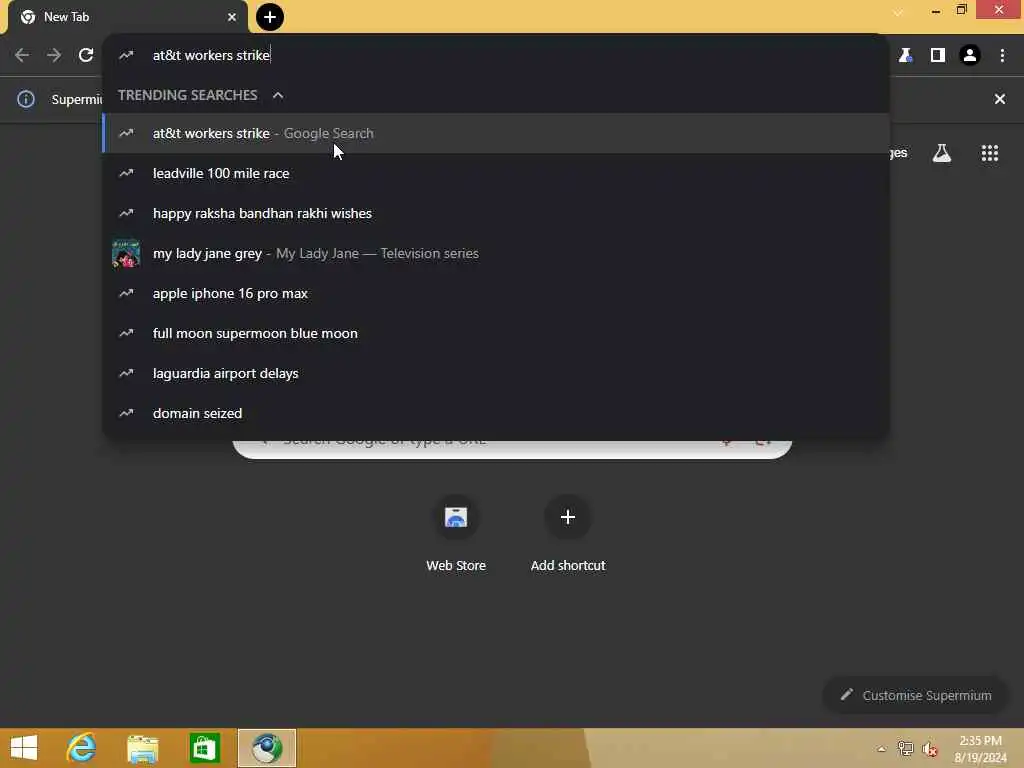Open File Explorer from taskbar
This screenshot has height=768, width=1024.
[x=142, y=748]
